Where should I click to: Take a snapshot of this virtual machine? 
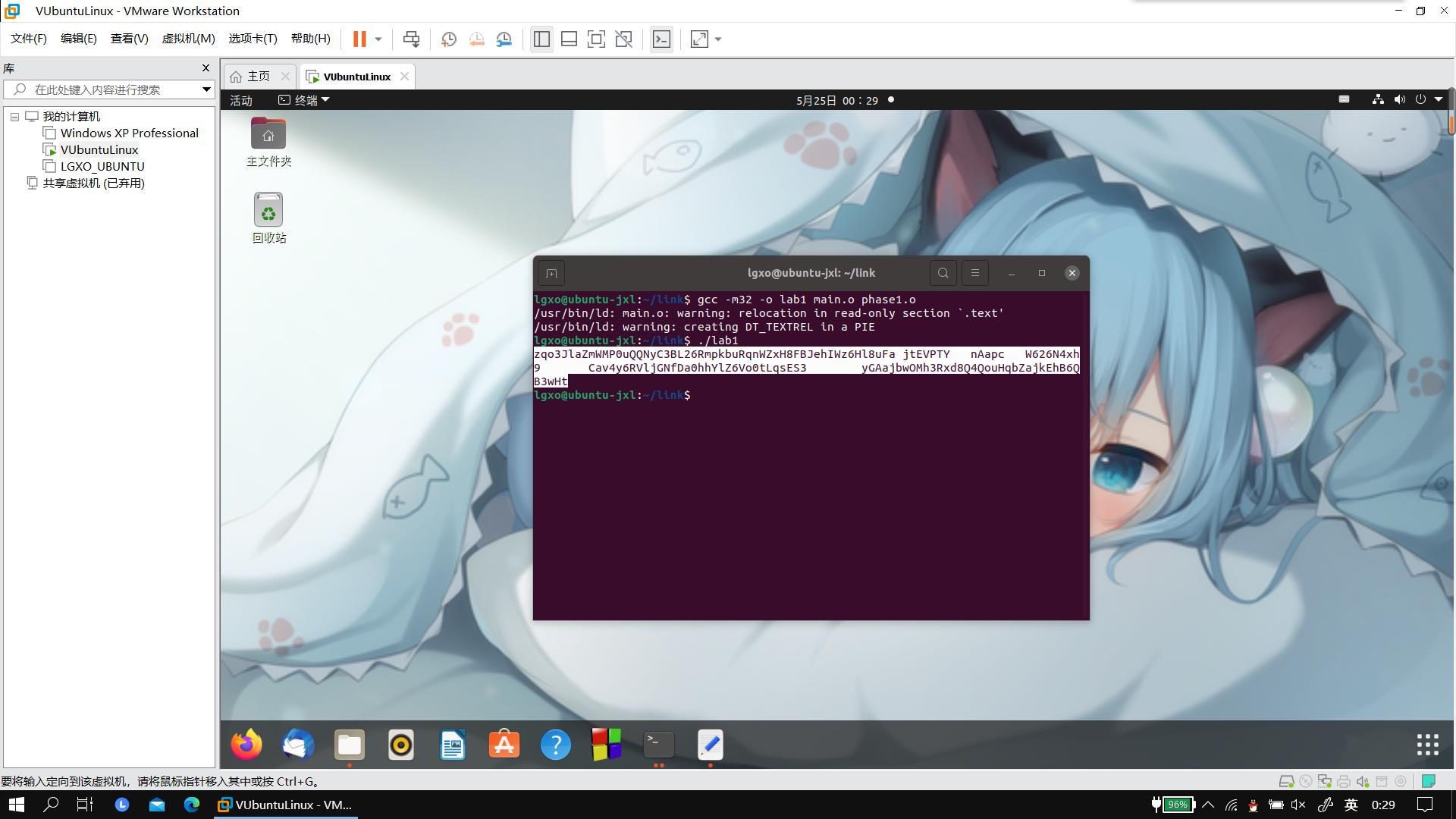coord(448,39)
